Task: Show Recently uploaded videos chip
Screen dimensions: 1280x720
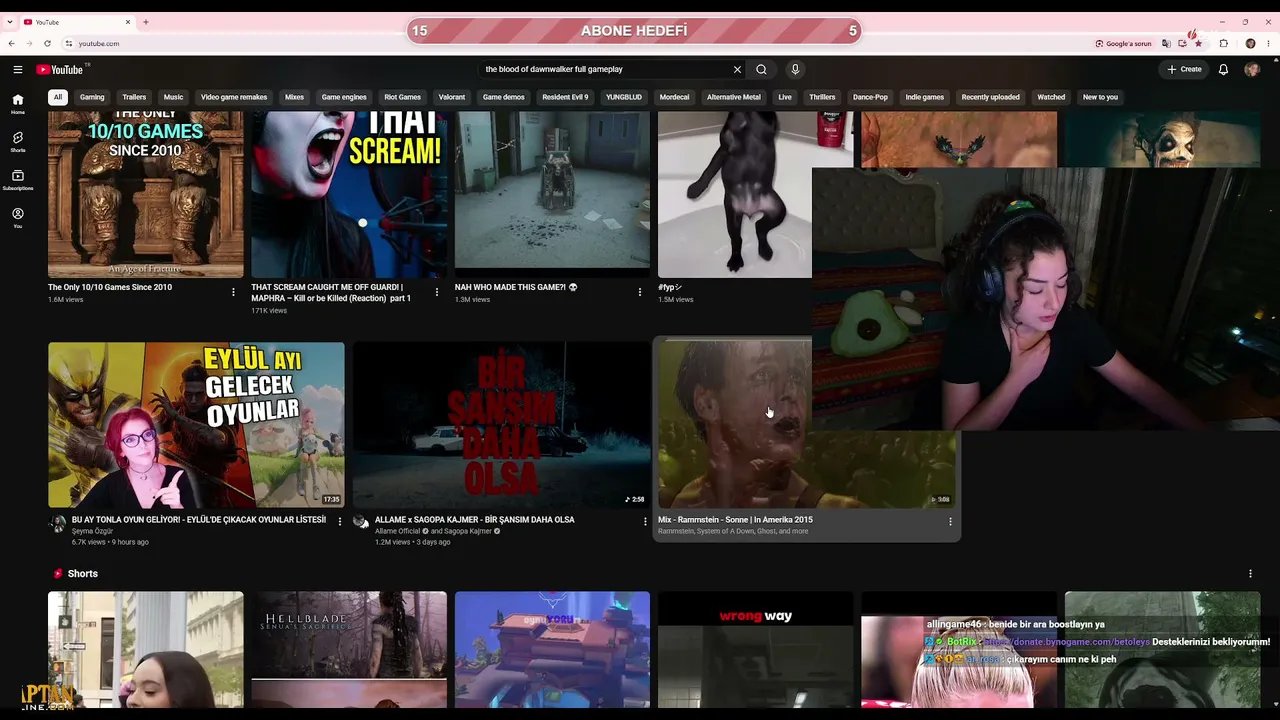Action: point(990,97)
